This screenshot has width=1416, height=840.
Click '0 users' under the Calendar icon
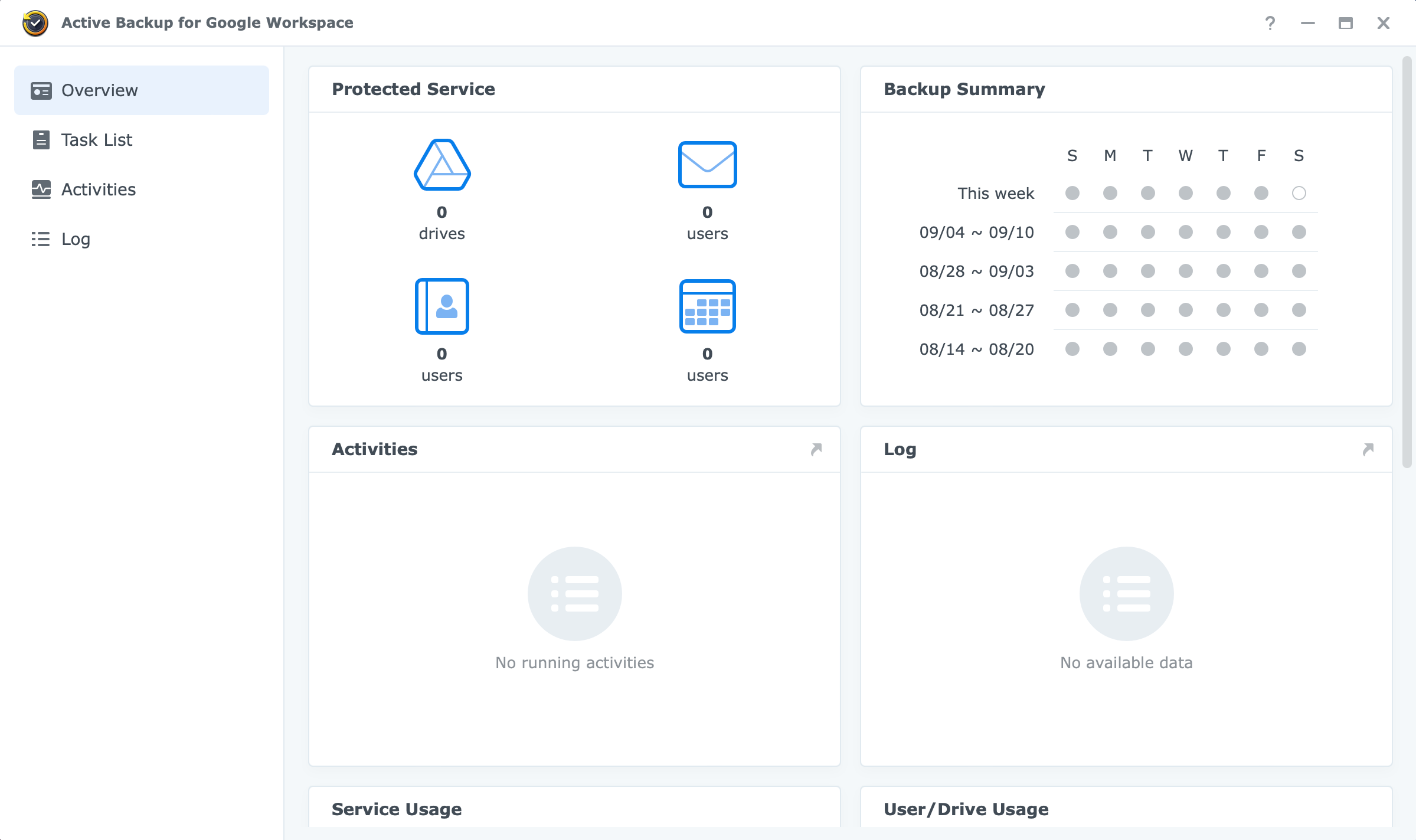707,364
